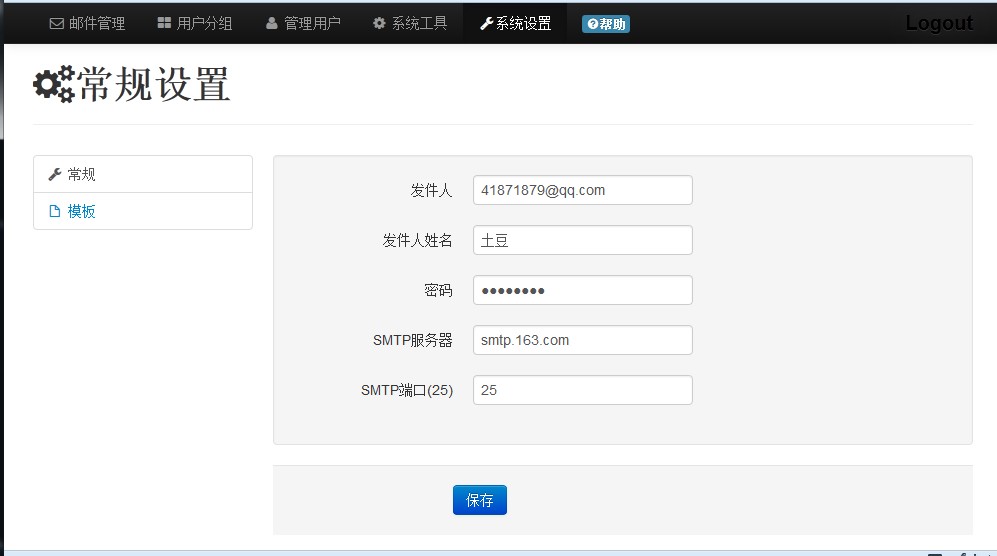Viewport: 997px width, 556px height.
Task: Focus the SMTP端口 field showing 25
Action: [582, 390]
